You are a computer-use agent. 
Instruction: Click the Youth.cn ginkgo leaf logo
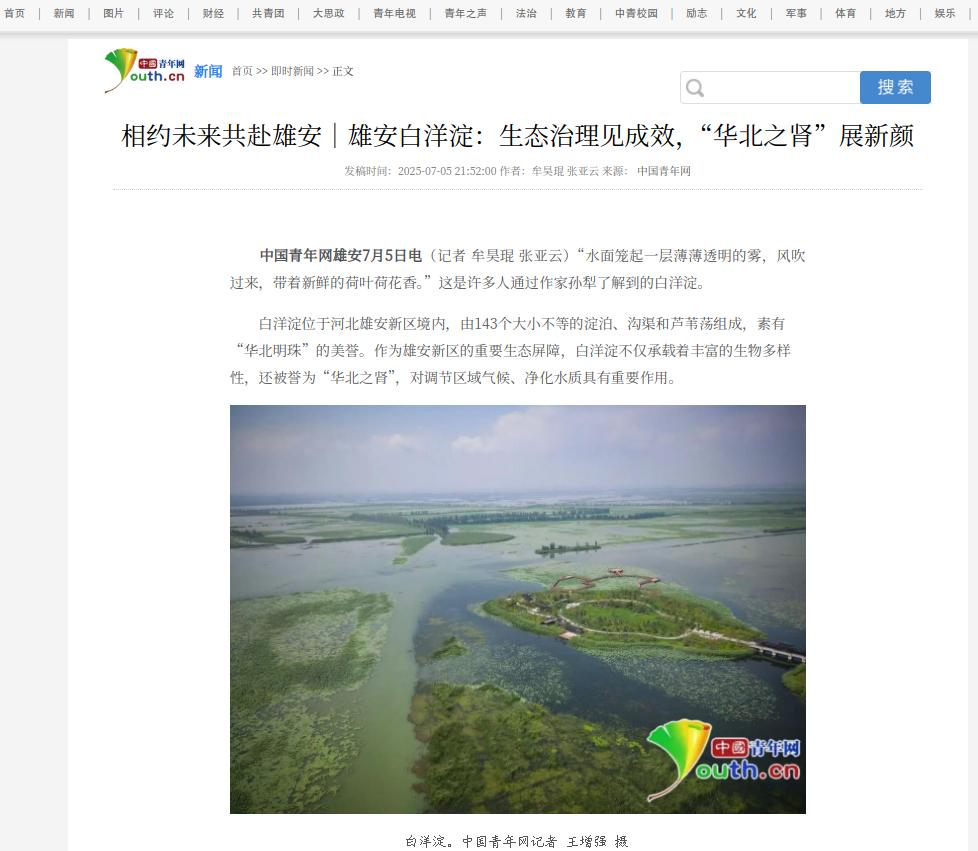145,71
